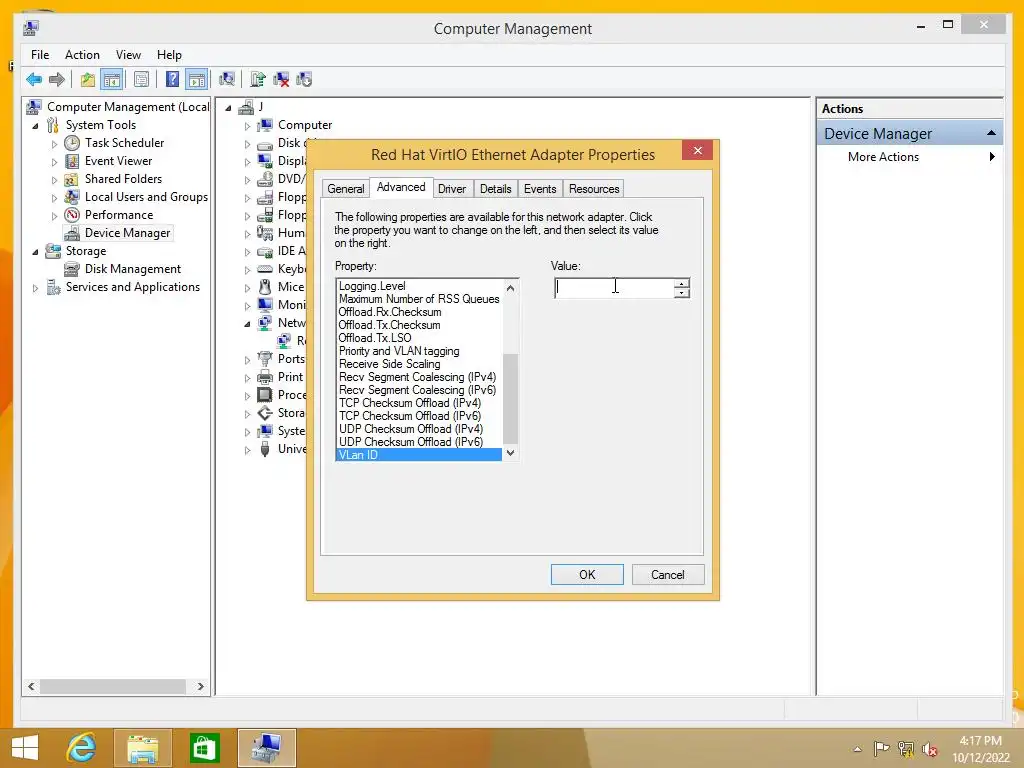
Task: Click the blue Help question mark icon
Action: click(x=172, y=80)
